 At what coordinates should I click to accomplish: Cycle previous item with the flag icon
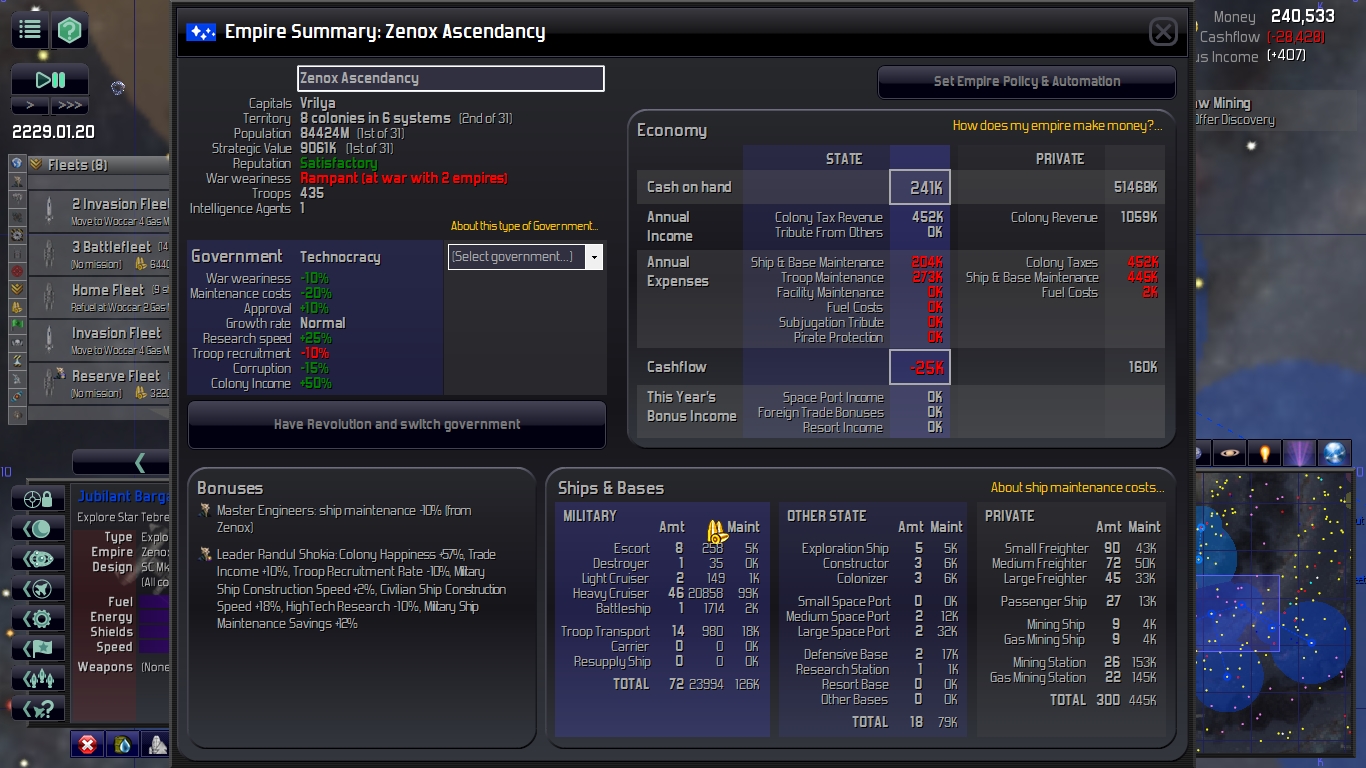tap(39, 649)
